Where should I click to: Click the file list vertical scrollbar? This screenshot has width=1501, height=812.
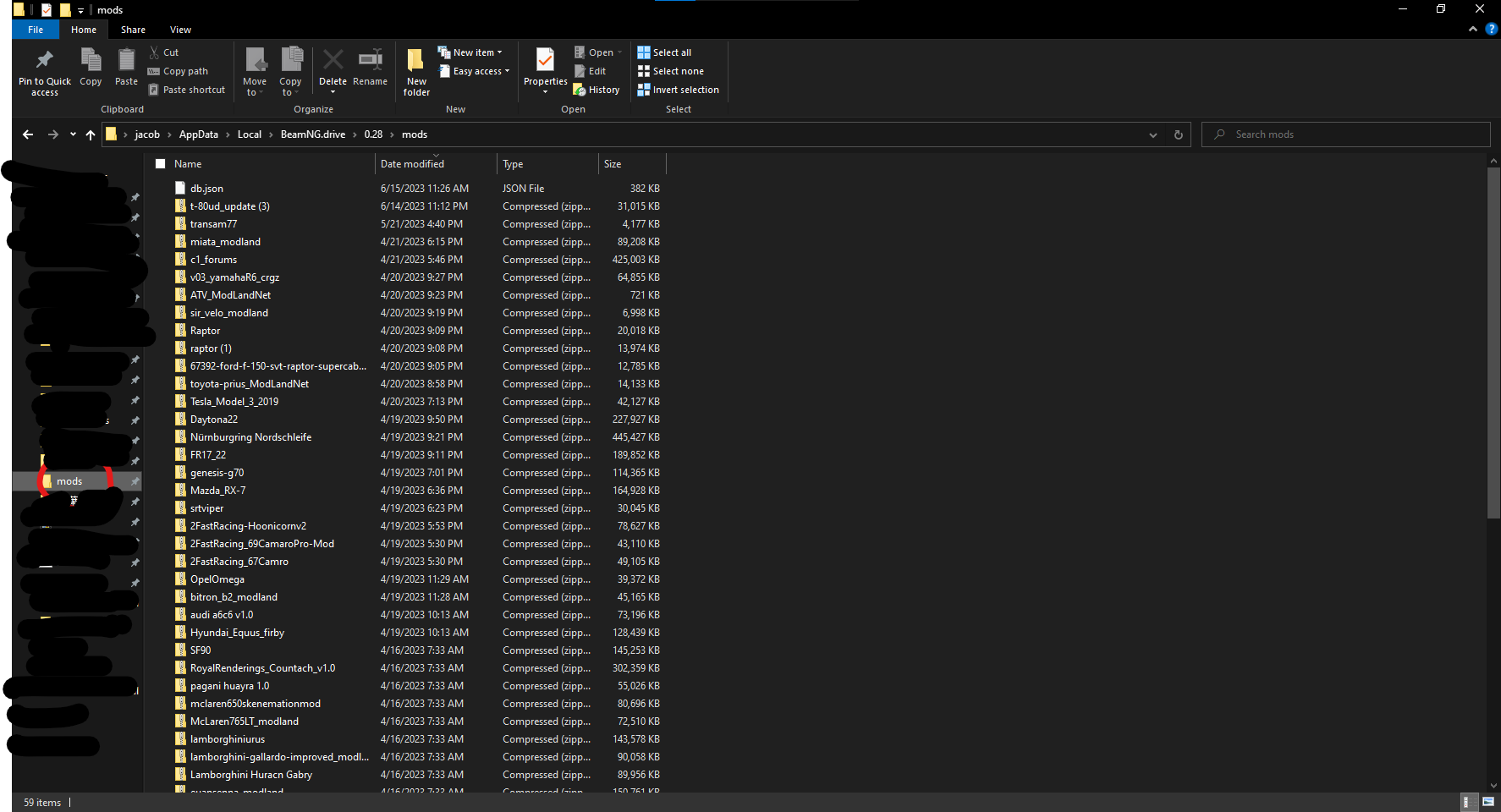click(x=1493, y=343)
